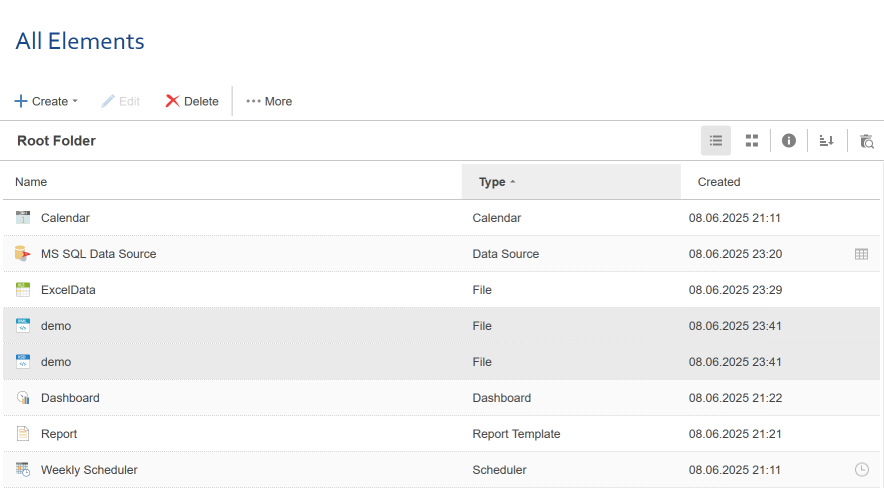This screenshot has height=488, width=884.
Task: Toggle the item info panel
Action: 789,141
